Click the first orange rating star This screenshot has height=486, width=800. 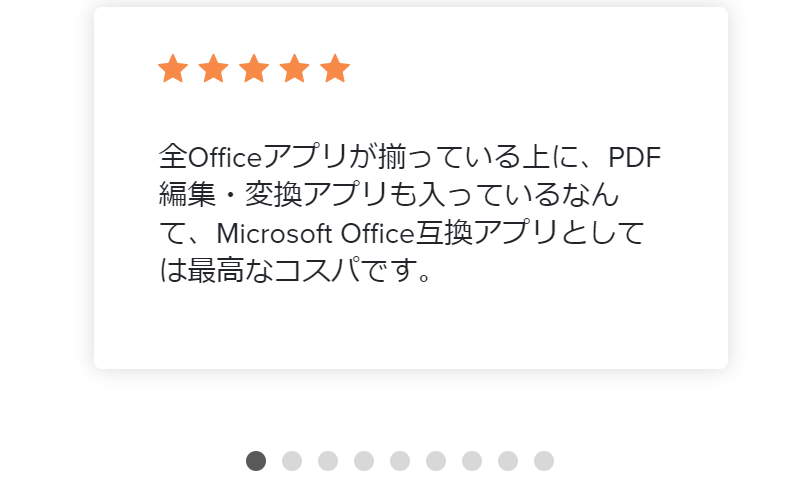click(x=173, y=69)
